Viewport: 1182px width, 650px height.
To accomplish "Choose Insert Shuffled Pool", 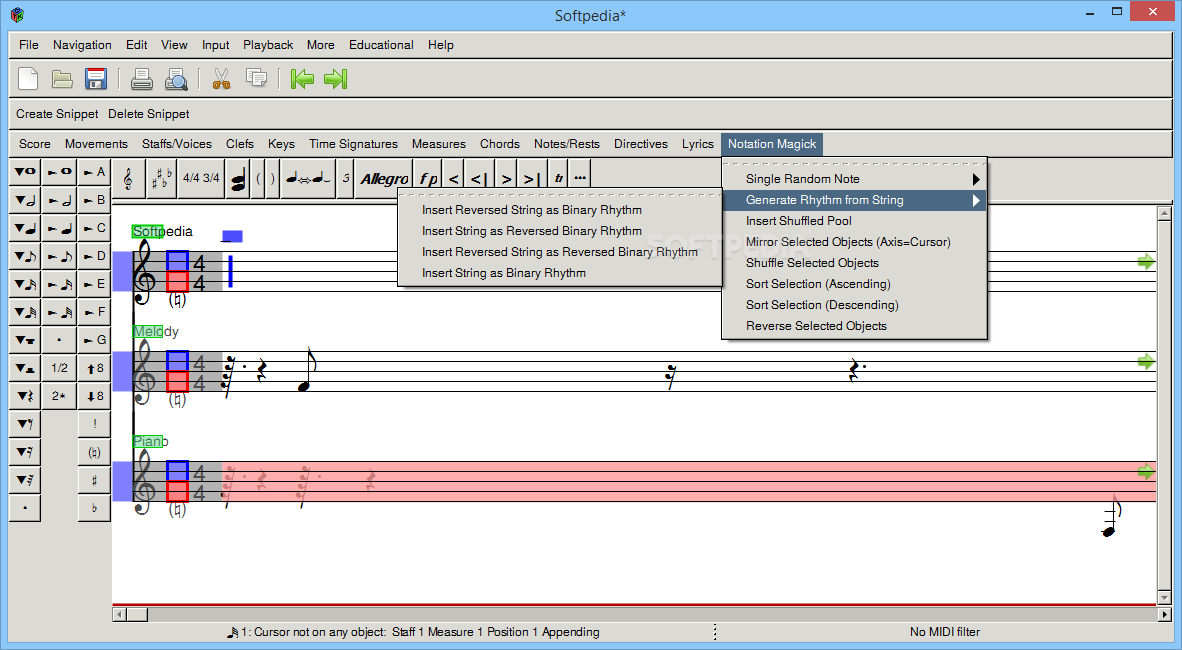I will (854, 221).
